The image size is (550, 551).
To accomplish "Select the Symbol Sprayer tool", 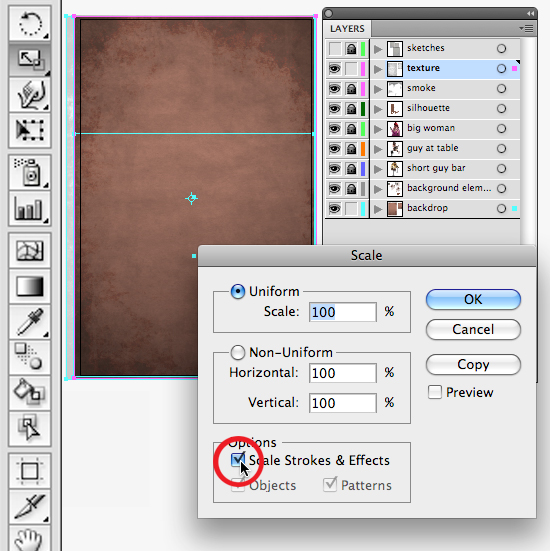I will coord(30,172).
